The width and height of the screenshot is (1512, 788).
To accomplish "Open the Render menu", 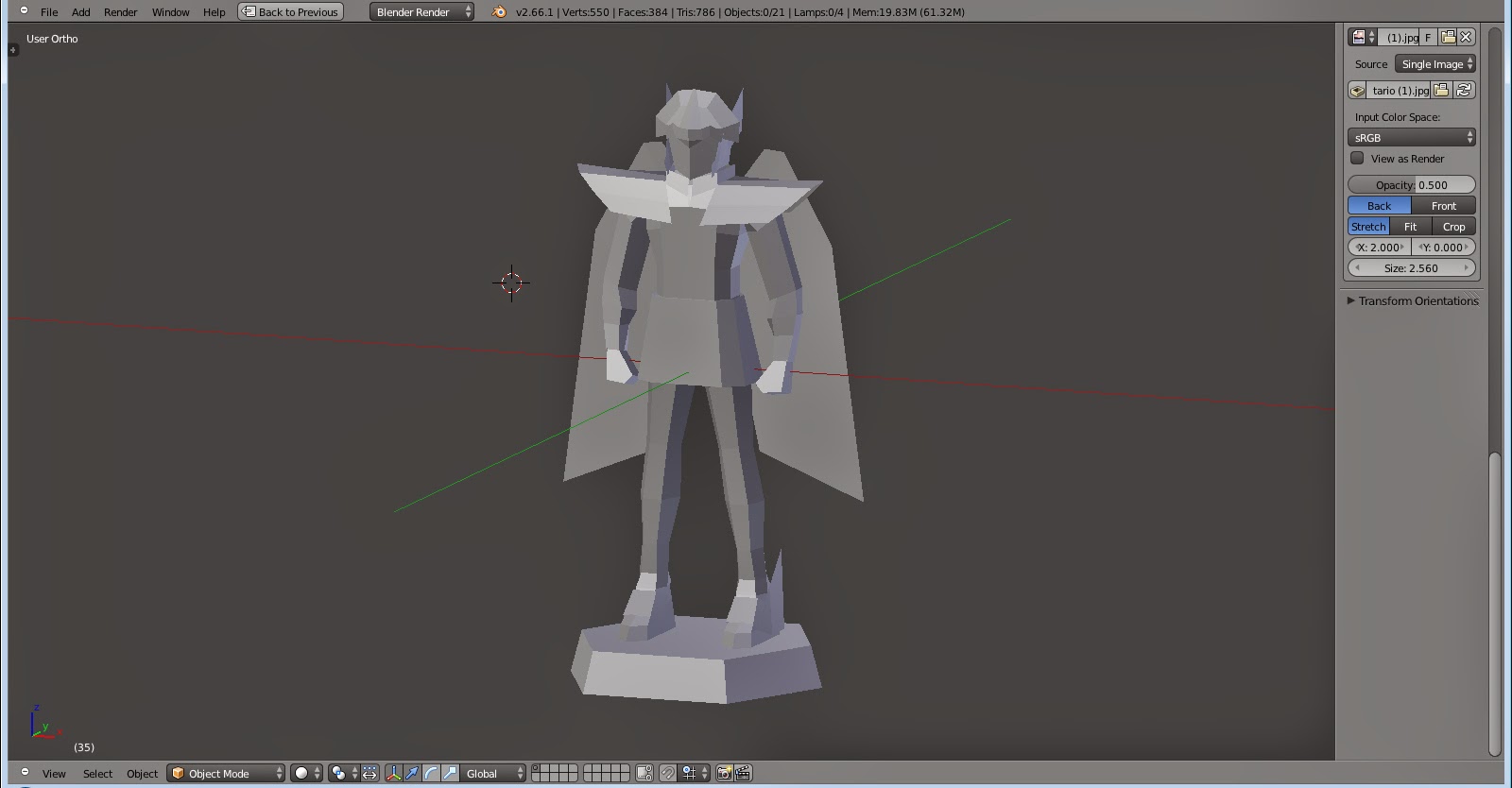I will click(x=120, y=12).
